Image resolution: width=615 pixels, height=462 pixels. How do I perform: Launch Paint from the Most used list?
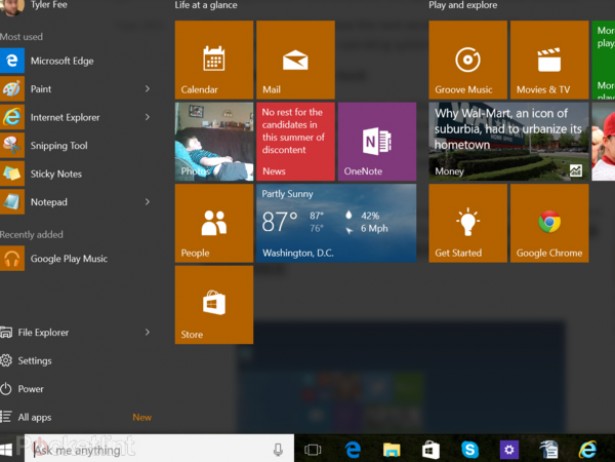[x=76, y=89]
